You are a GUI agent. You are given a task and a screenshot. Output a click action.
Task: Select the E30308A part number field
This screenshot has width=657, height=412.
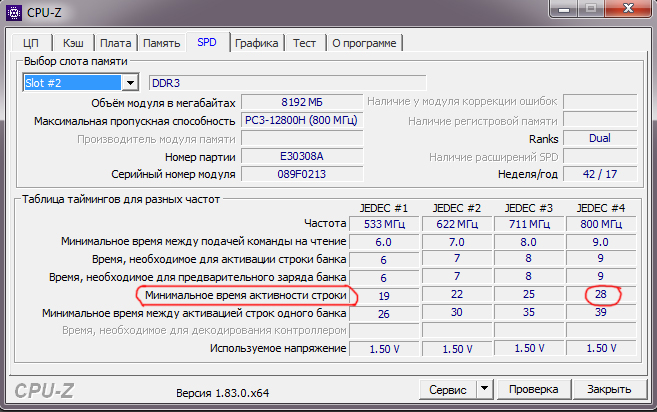click(302, 156)
